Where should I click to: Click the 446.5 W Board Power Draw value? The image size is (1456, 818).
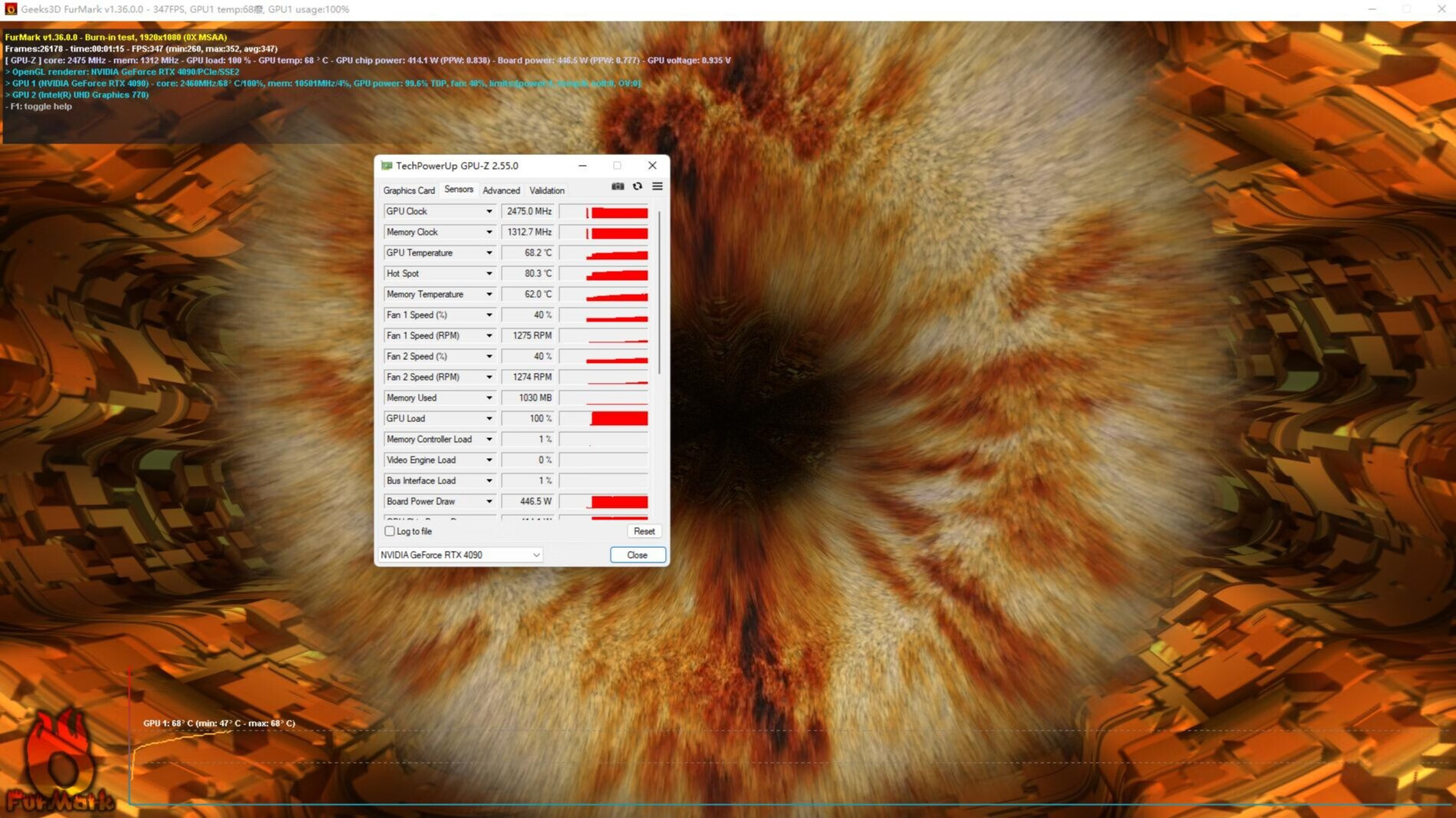click(x=528, y=501)
